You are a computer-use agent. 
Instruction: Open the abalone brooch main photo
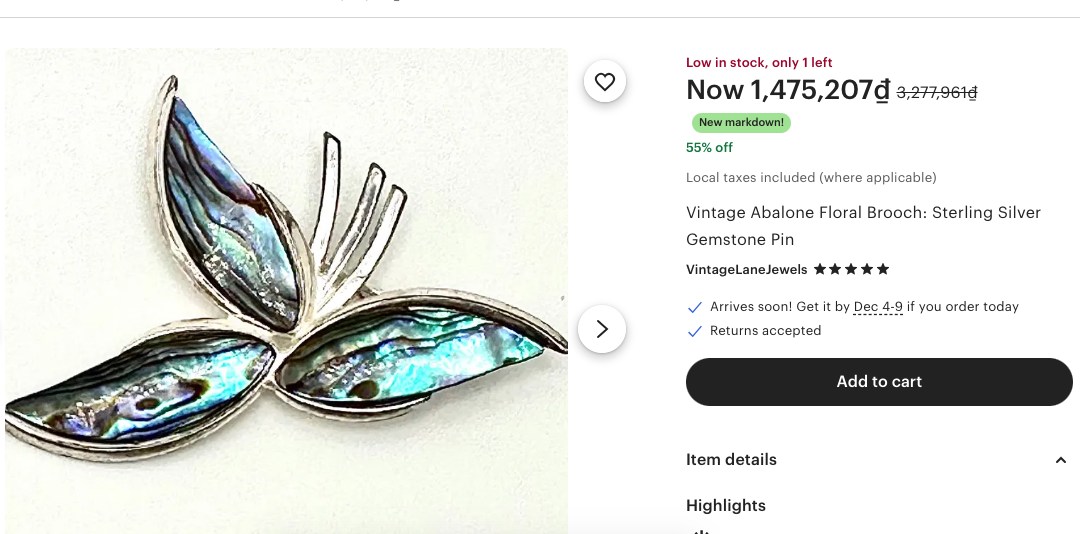tap(286, 290)
